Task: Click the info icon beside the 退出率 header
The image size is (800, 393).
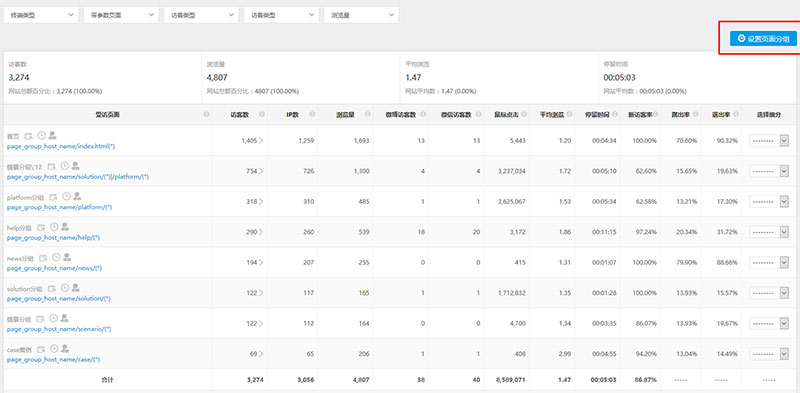Action: pos(736,114)
